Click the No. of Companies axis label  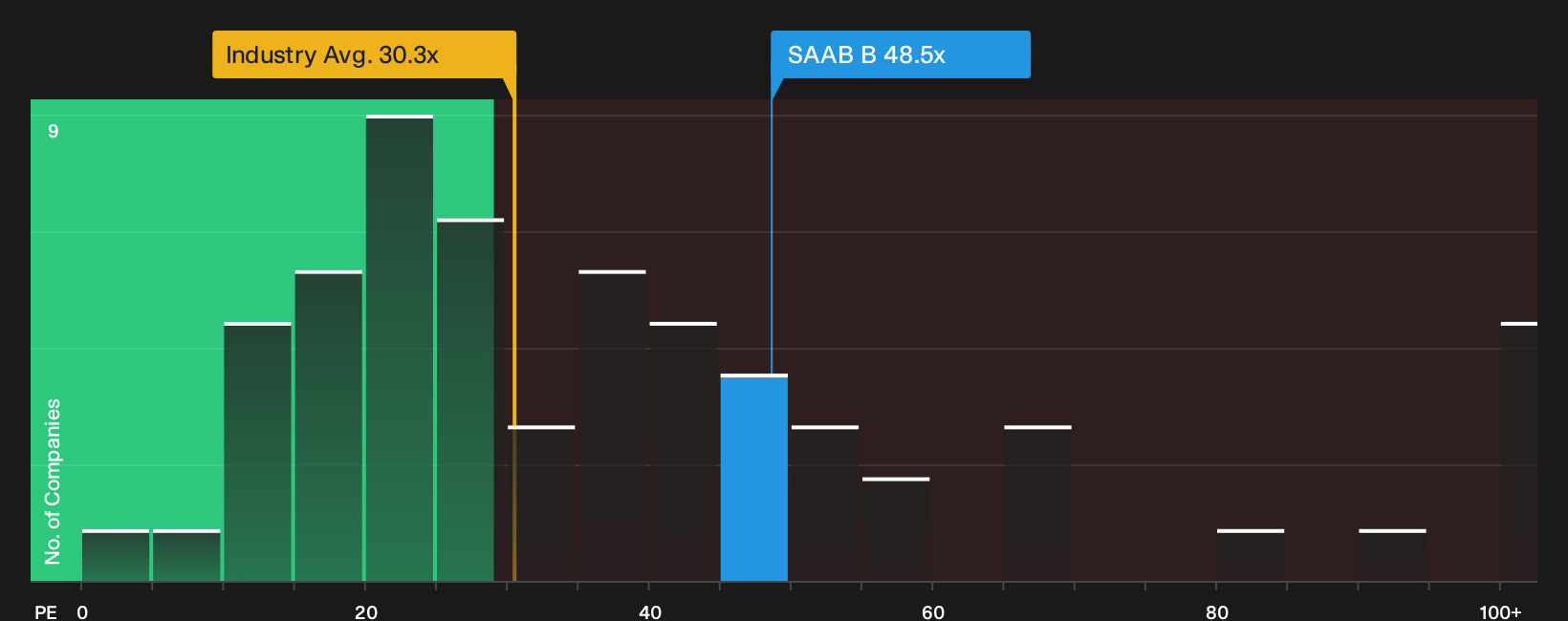53,482
